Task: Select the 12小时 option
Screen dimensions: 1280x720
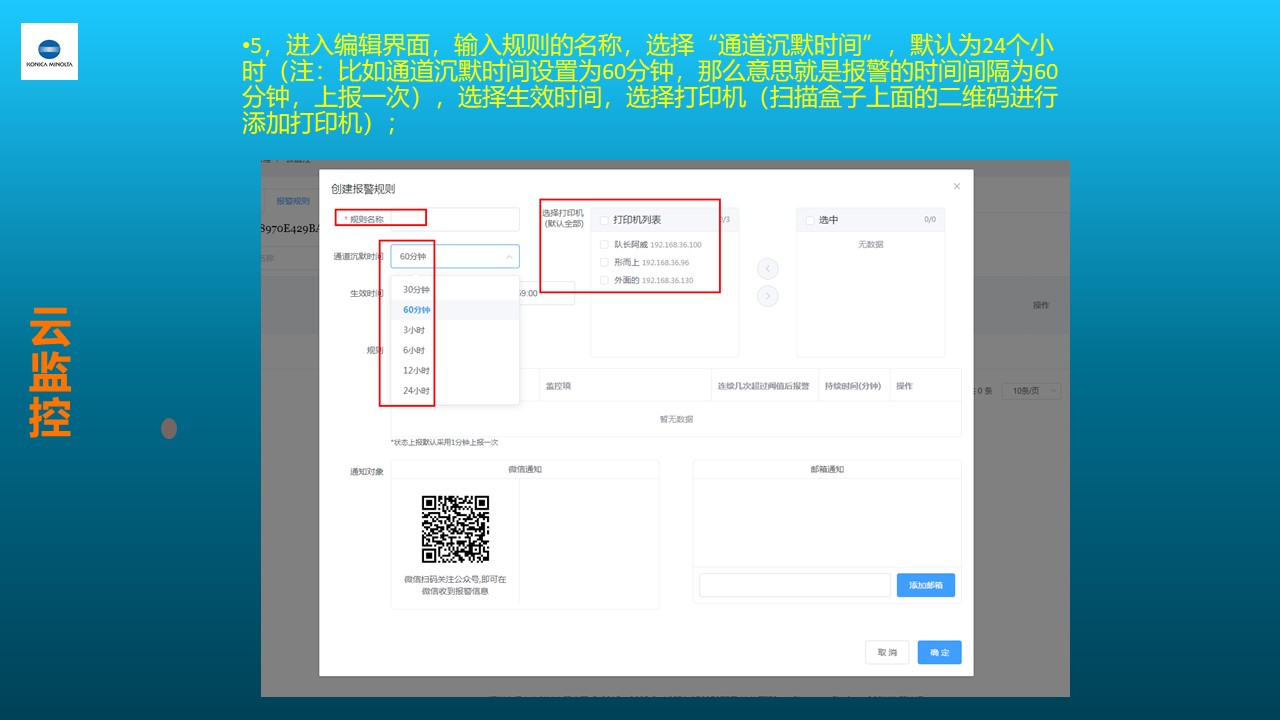Action: click(416, 371)
